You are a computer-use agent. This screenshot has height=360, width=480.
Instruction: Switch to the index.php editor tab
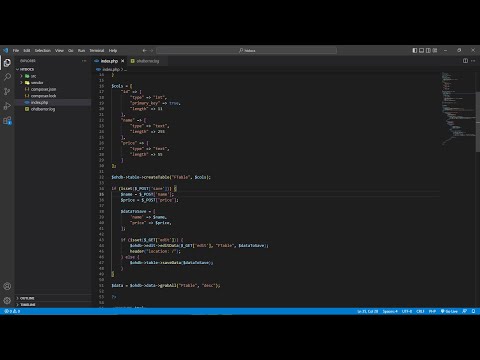pos(109,61)
